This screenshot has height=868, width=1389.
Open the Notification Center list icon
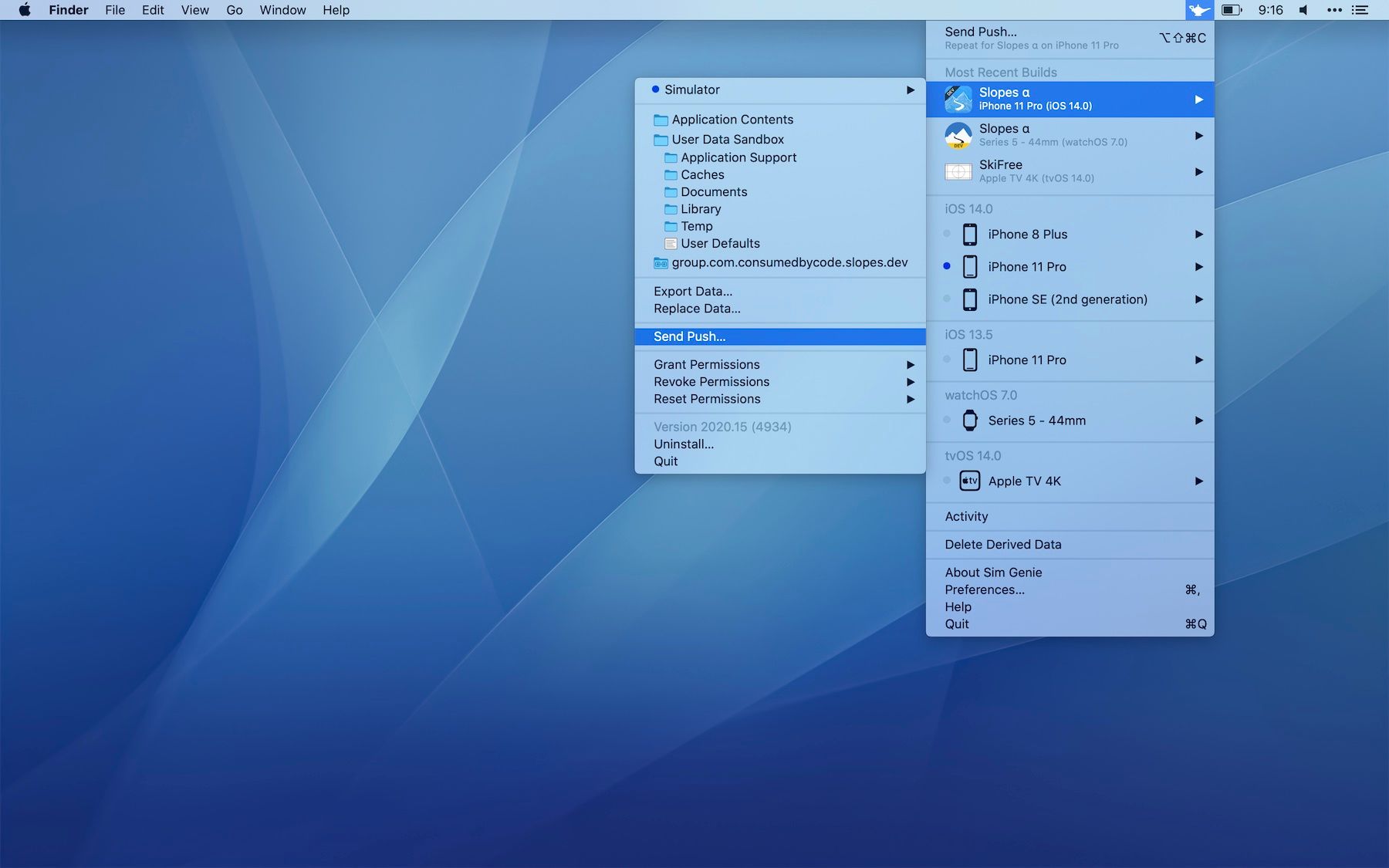[1360, 10]
